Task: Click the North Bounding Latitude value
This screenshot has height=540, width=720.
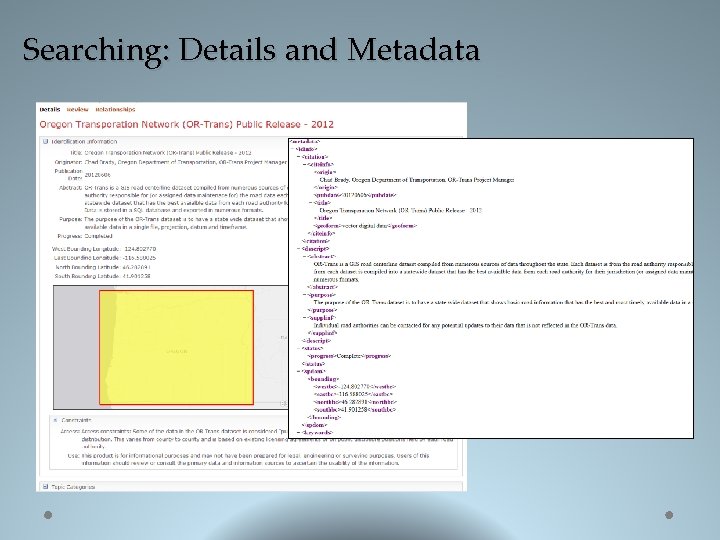Action: pos(136,267)
